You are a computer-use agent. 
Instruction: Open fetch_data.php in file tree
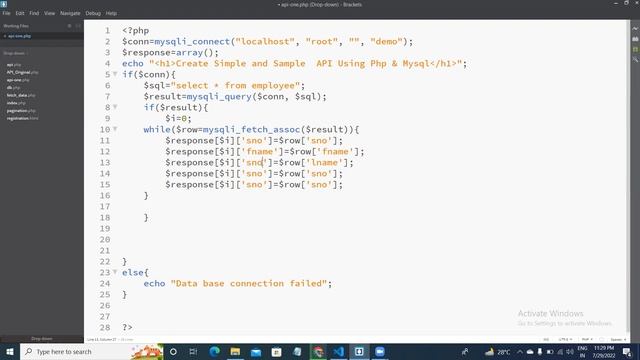coord(20,95)
